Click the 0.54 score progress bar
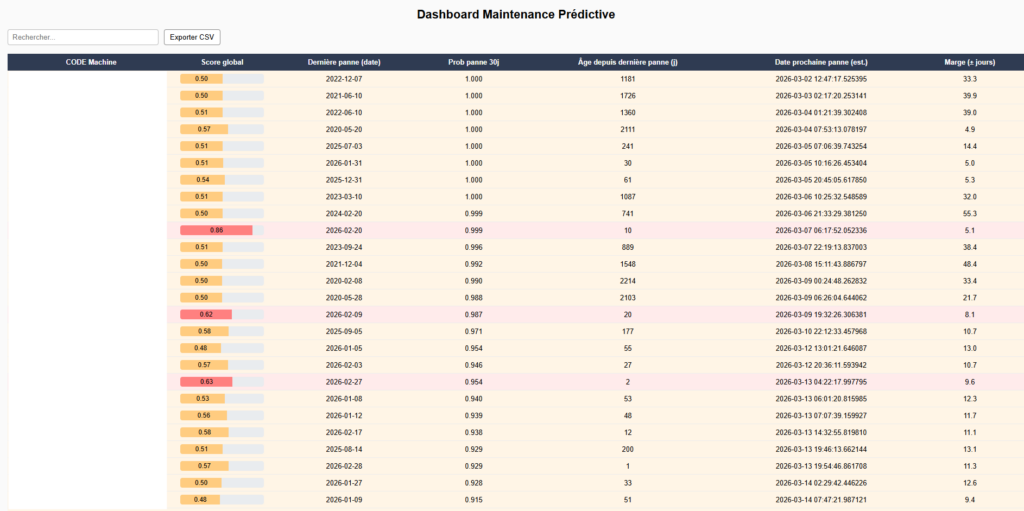This screenshot has width=1024, height=511. [x=203, y=180]
